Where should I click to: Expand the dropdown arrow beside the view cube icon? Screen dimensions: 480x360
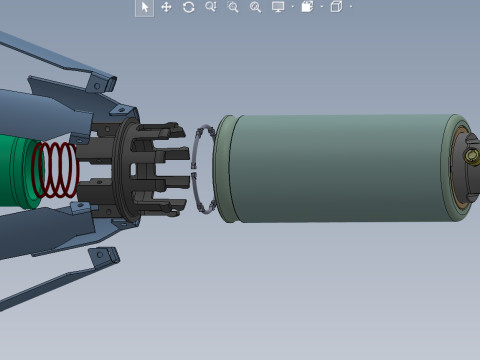pos(351,7)
